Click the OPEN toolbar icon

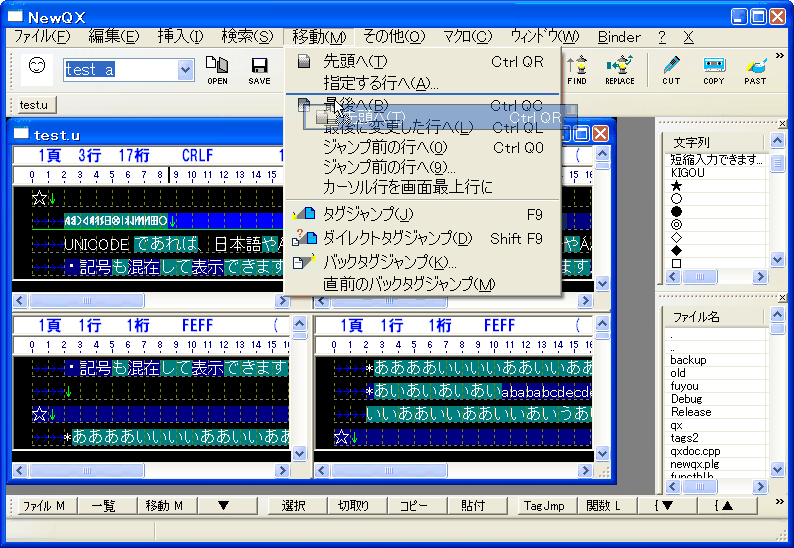(217, 70)
